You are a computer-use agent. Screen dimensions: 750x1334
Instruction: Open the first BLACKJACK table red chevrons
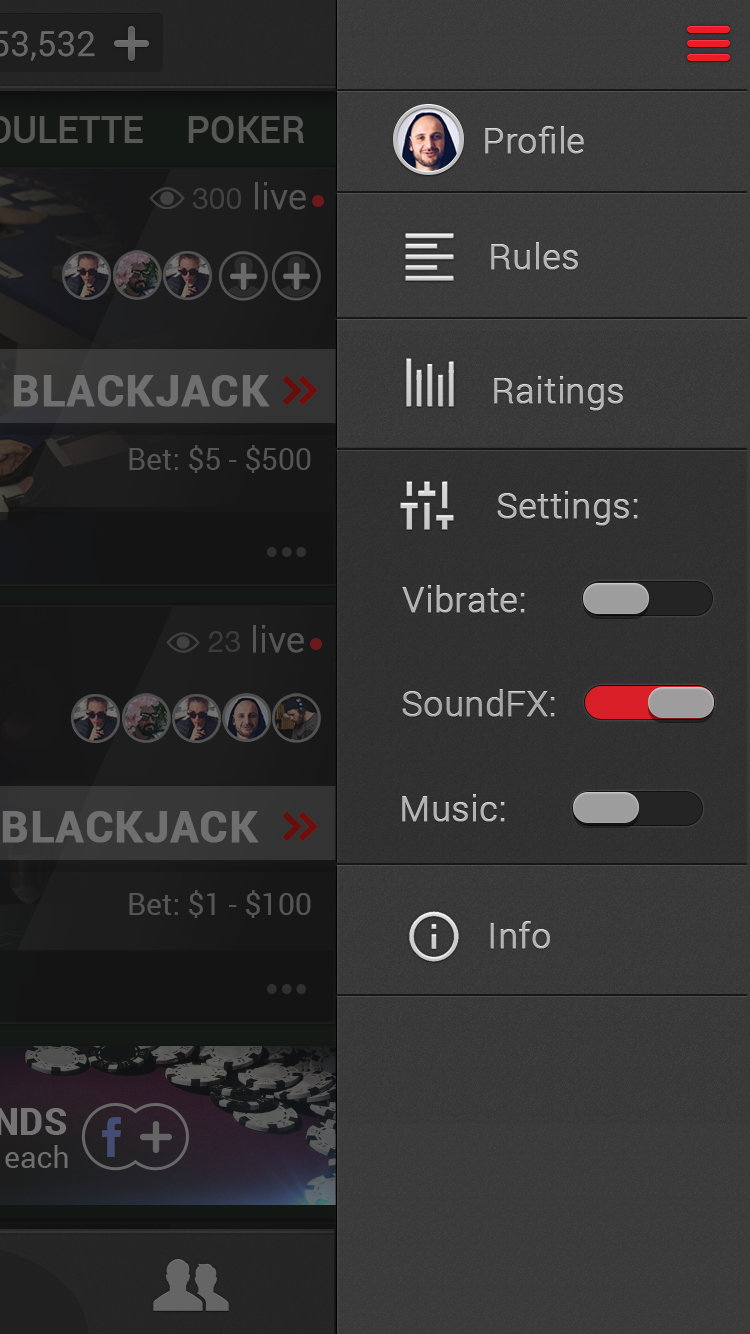299,390
